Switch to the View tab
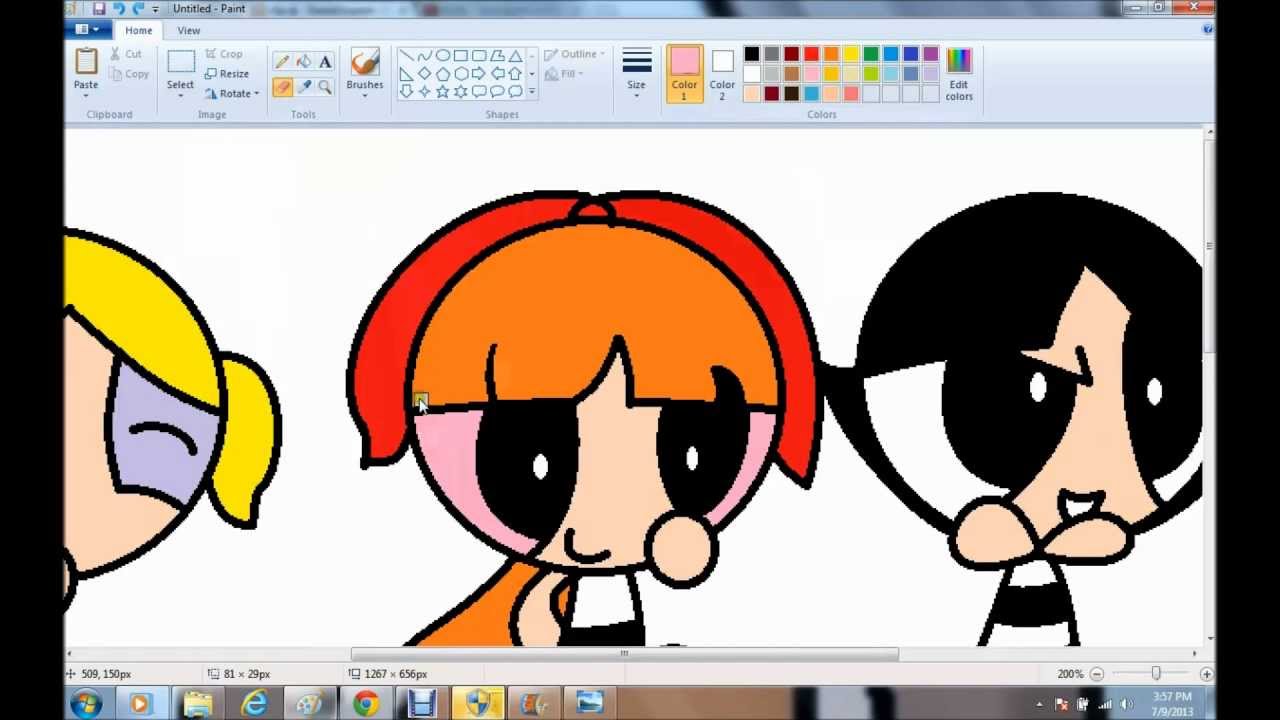The width and height of the screenshot is (1280, 720). [x=189, y=31]
